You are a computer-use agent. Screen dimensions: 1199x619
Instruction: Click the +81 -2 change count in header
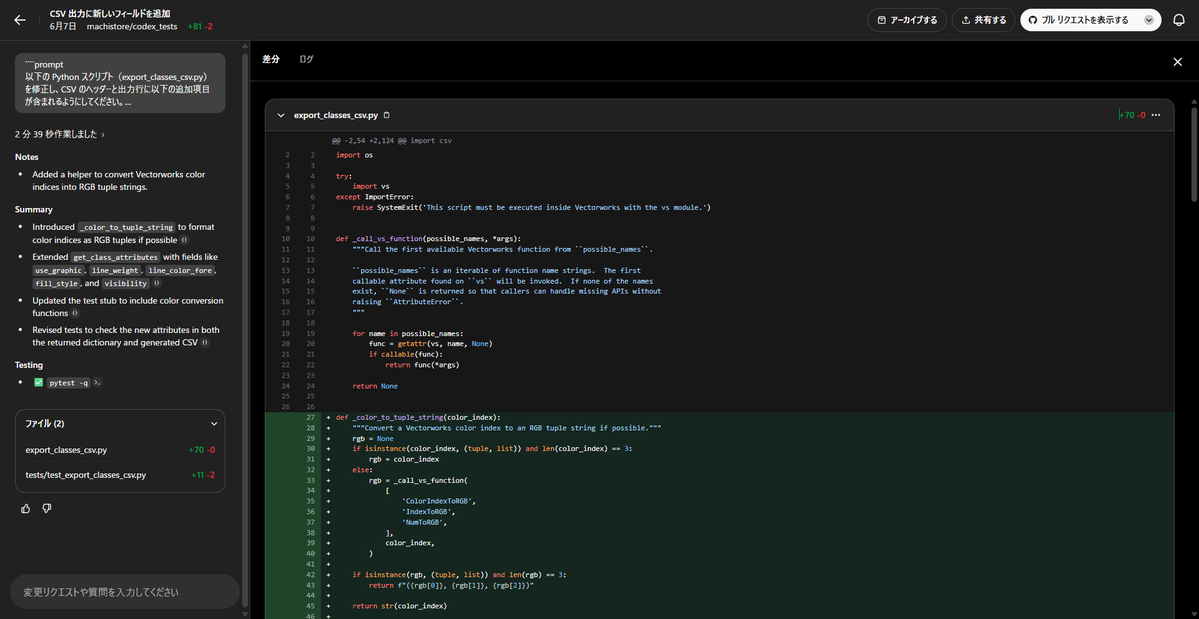(x=200, y=26)
